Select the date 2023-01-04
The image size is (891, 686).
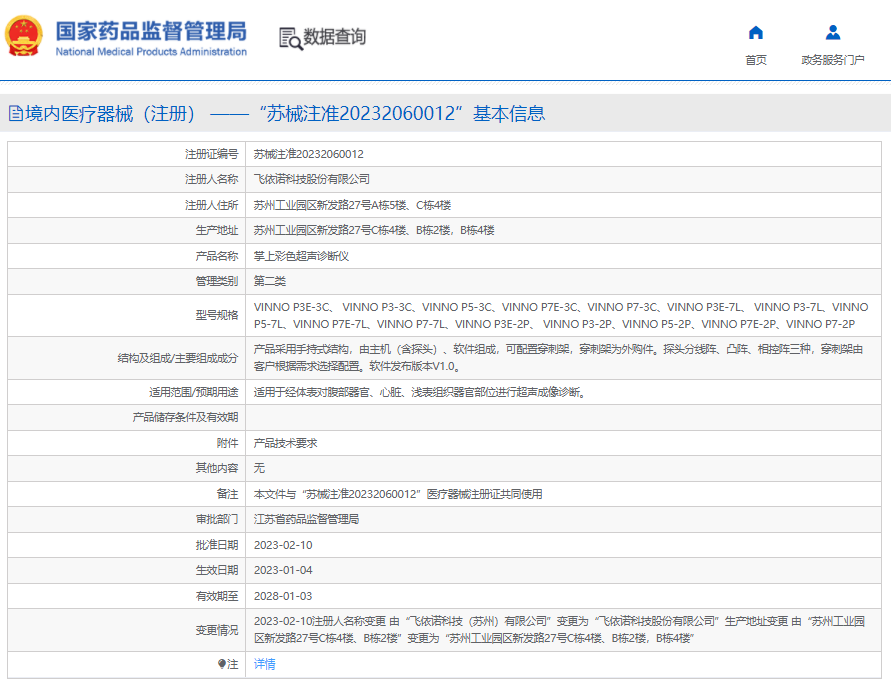click(x=283, y=570)
